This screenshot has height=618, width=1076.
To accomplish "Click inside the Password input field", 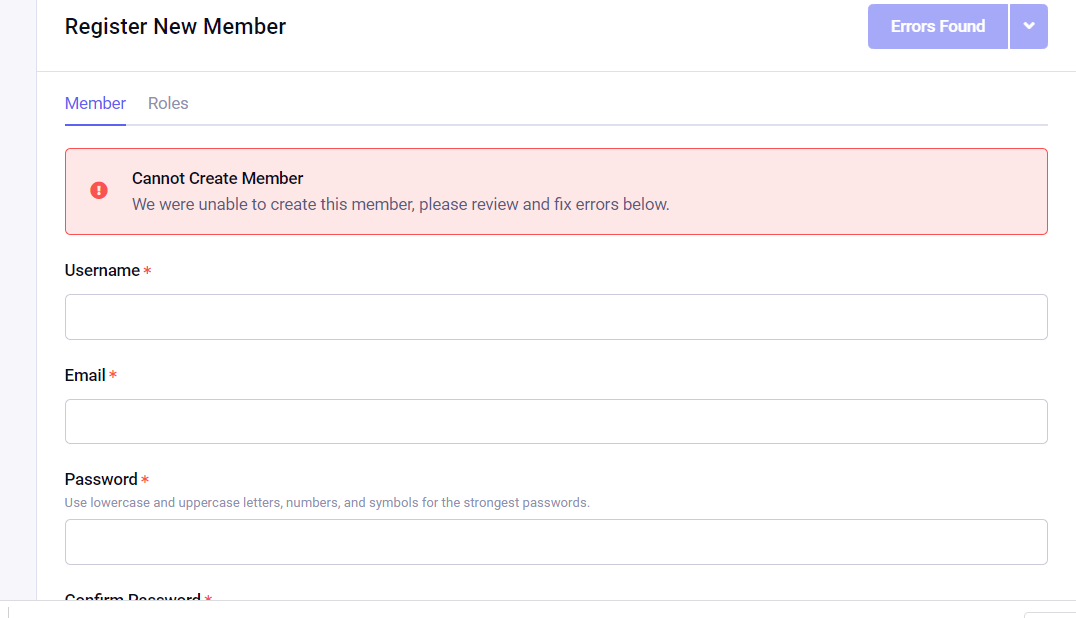I will [x=556, y=541].
